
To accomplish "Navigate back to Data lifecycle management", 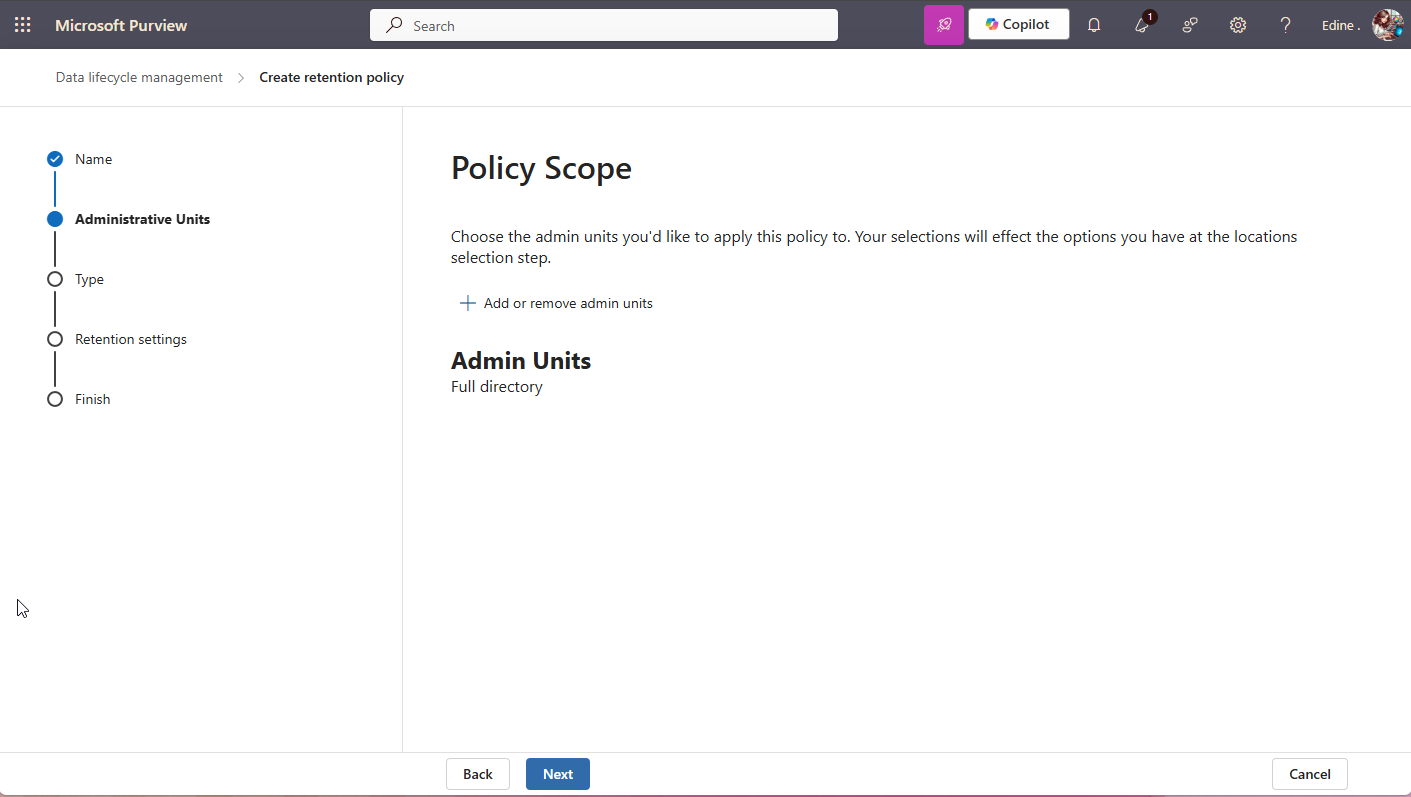I will coord(139,77).
